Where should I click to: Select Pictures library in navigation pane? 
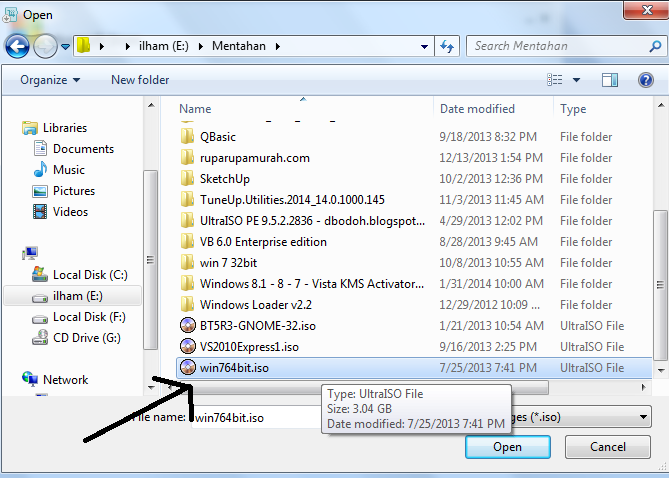pos(64,191)
